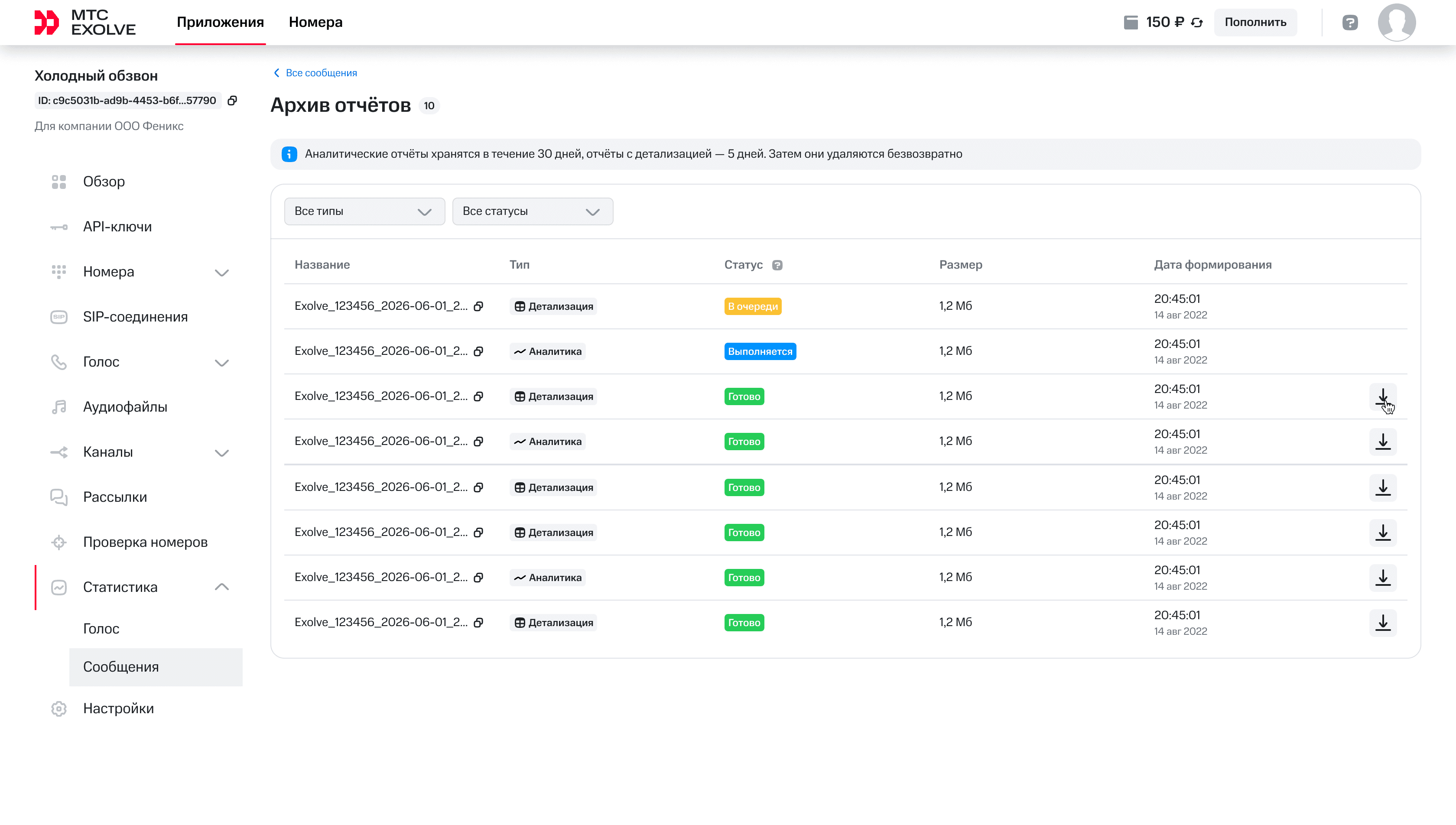Image resolution: width=1456 pixels, height=825 pixels.
Task: Refresh the account balance
Action: click(1197, 23)
